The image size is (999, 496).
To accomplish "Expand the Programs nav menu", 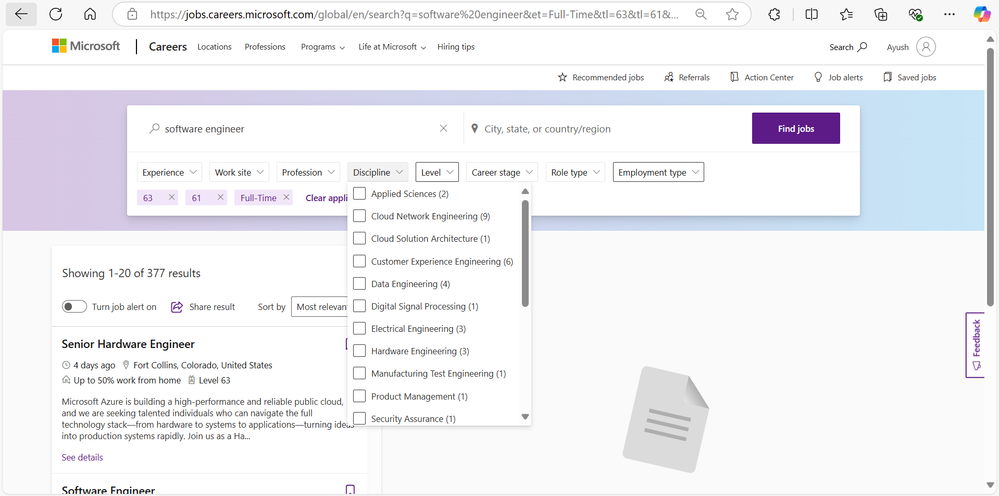I will tap(323, 46).
